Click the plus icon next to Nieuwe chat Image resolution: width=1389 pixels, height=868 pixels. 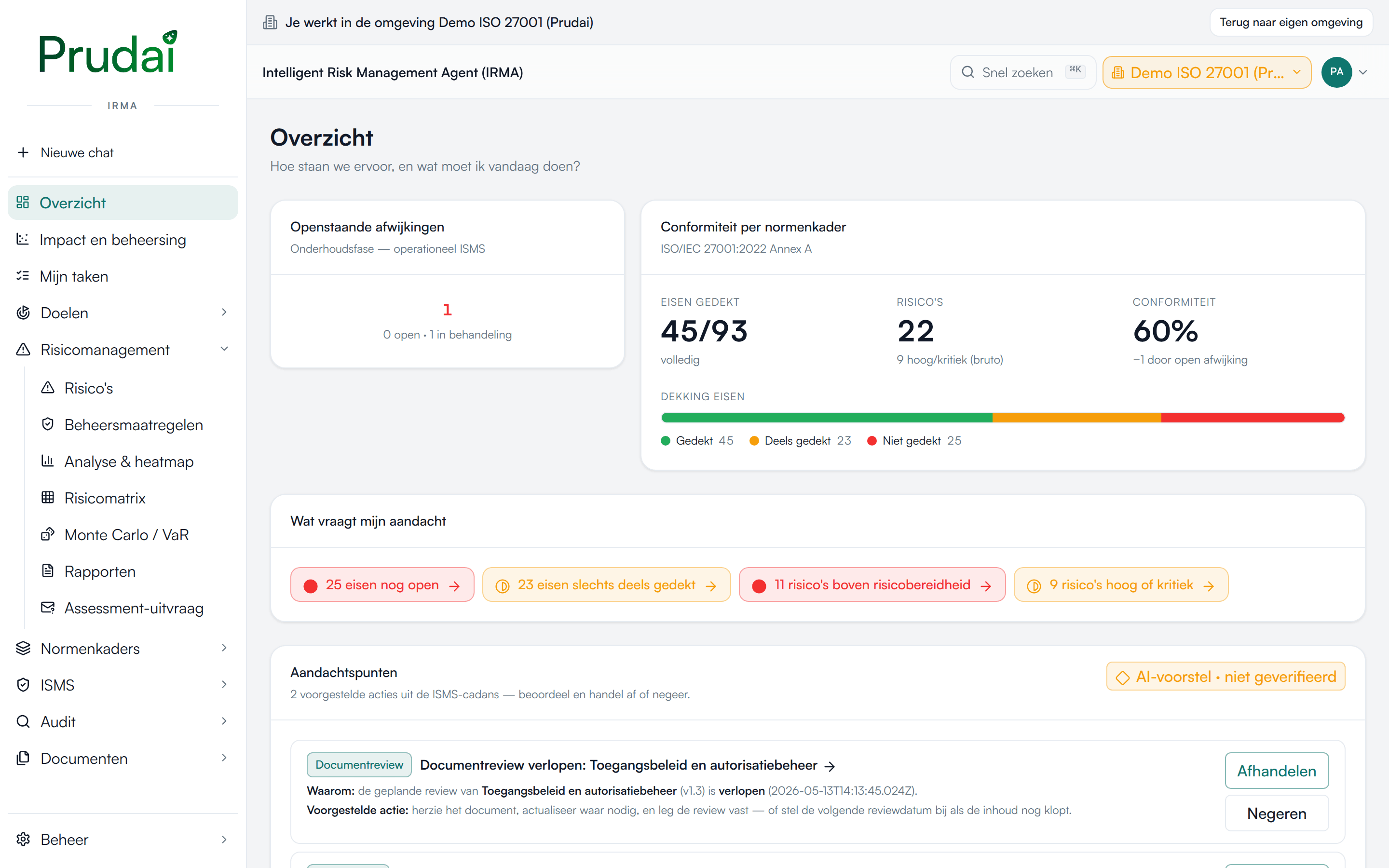point(23,152)
